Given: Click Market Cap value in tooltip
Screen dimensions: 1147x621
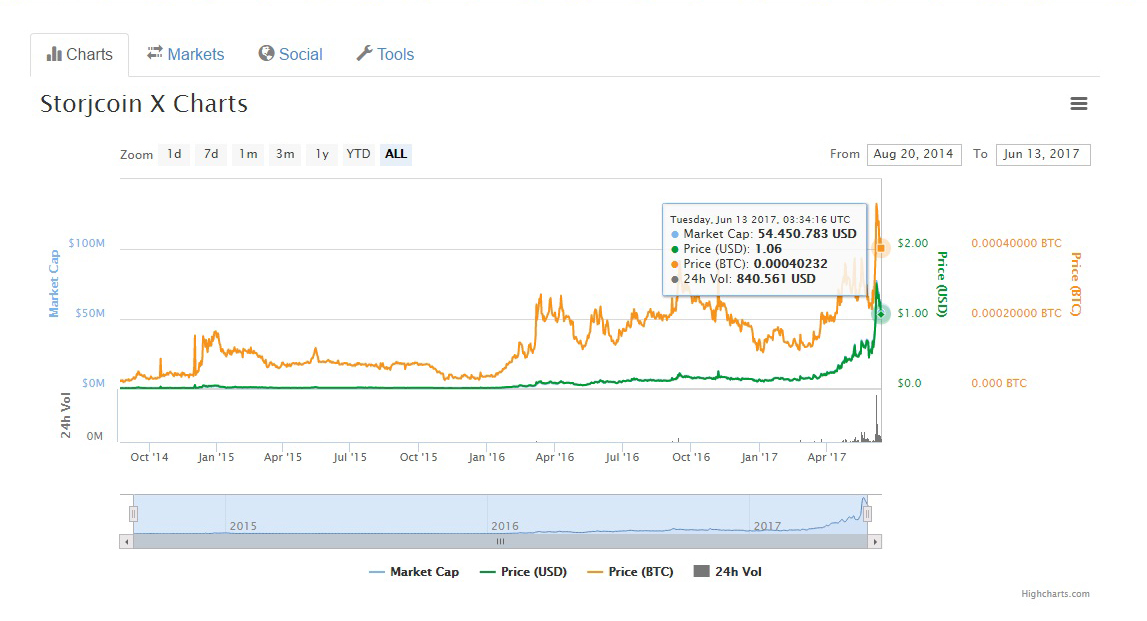Looking at the screenshot, I should coord(807,234).
